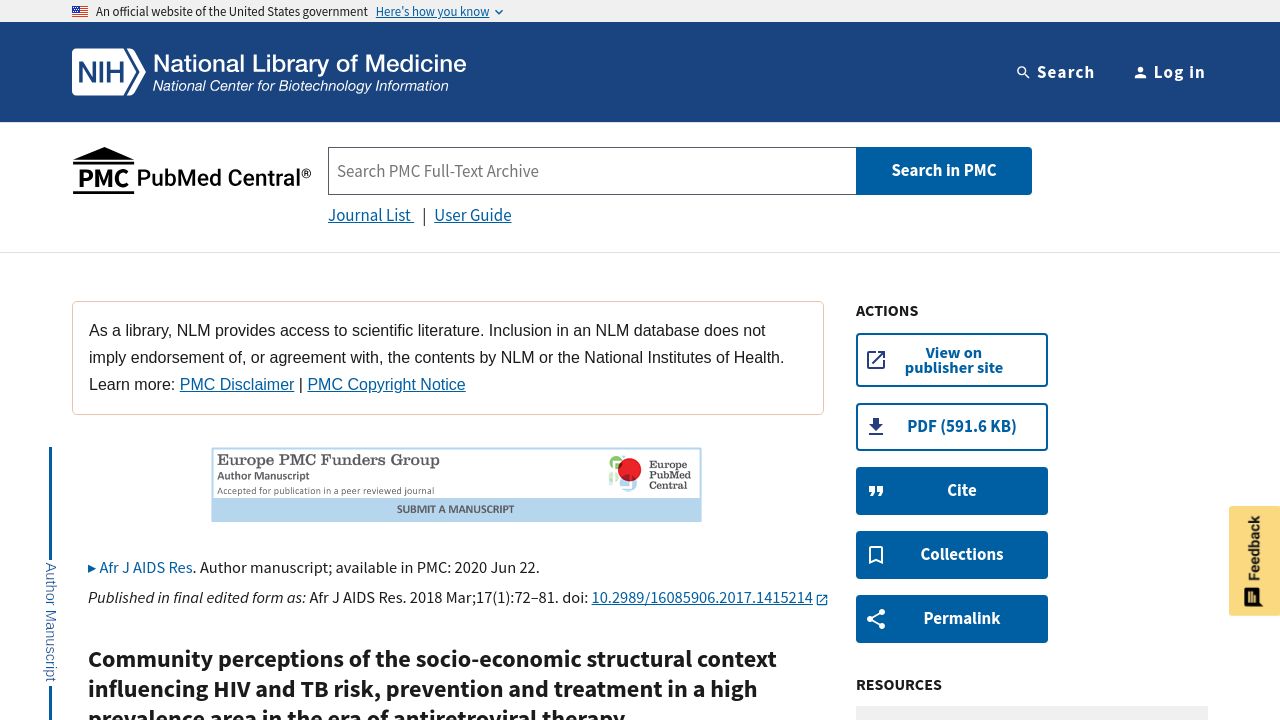
Task: Click the Europe PMC Funders Group banner
Action: [x=456, y=485]
